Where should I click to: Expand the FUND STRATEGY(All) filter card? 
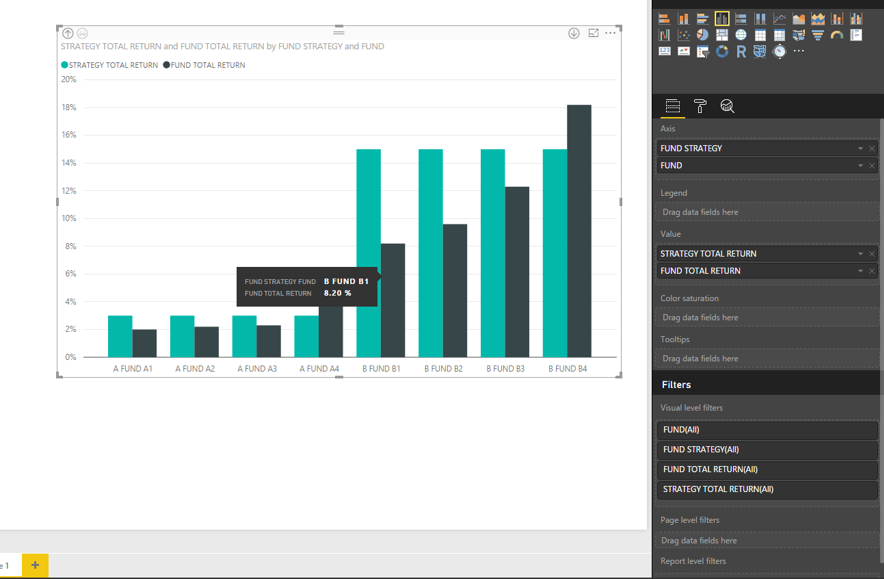(x=767, y=449)
